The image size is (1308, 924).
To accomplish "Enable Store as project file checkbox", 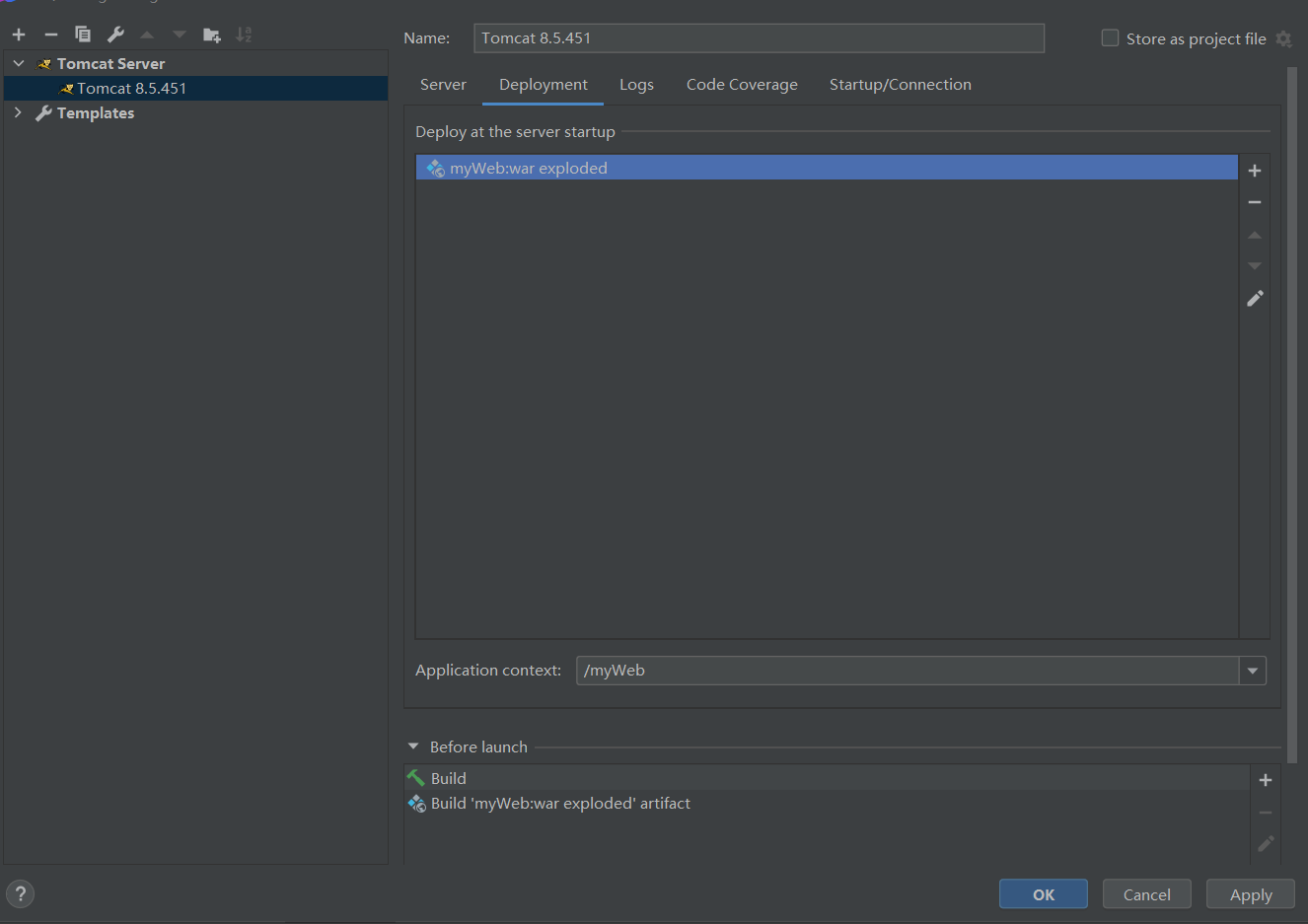I will pos(1110,38).
